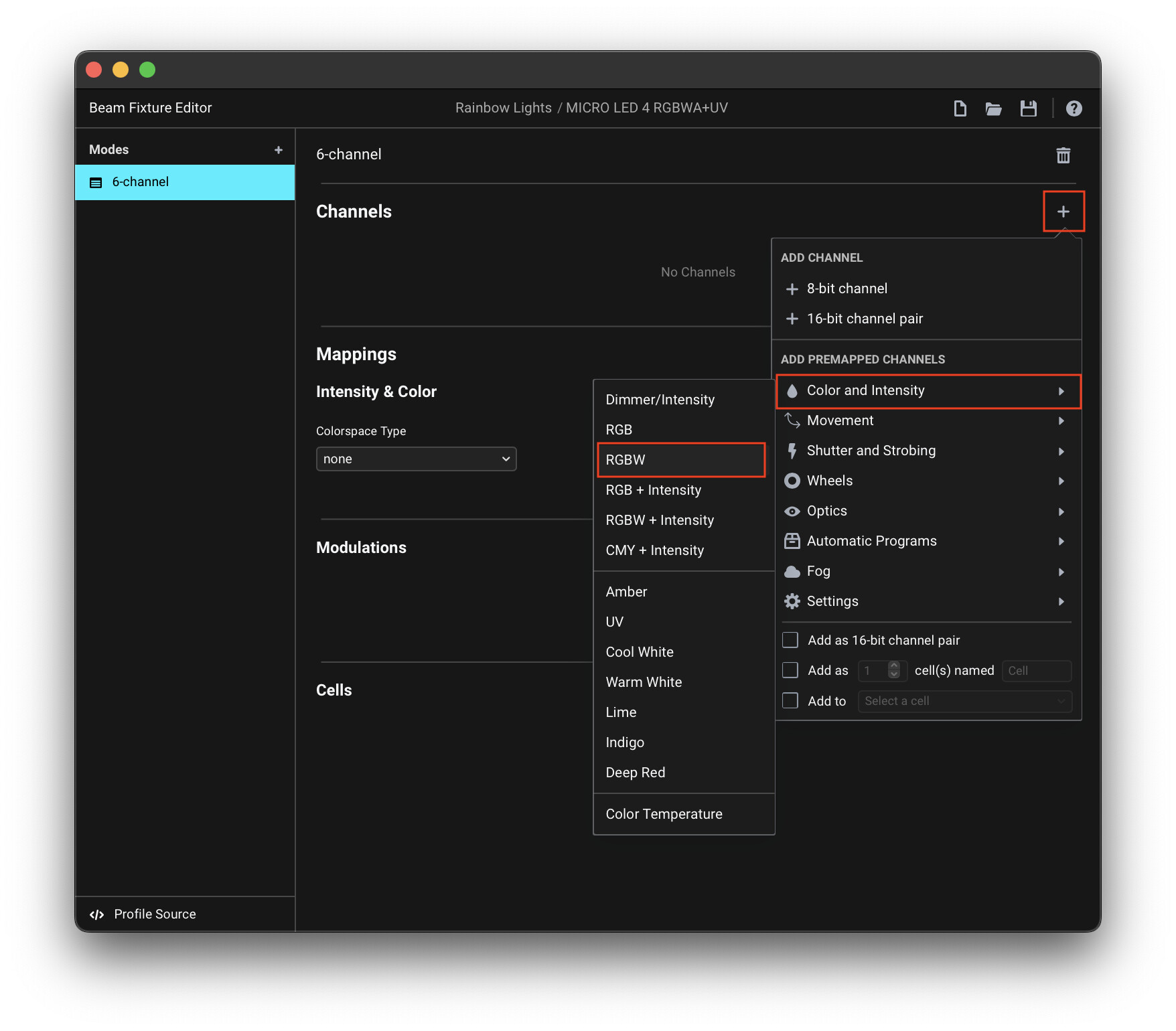Open the Colorspace Type dropdown

416,459
